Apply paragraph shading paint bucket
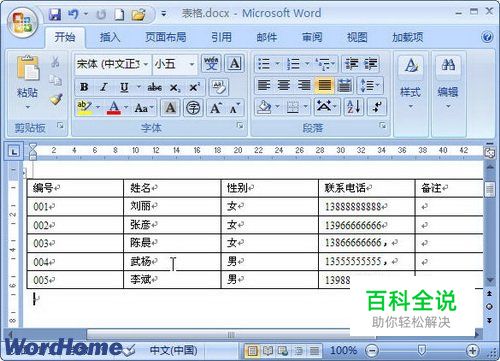500x361 pixels. click(264, 107)
